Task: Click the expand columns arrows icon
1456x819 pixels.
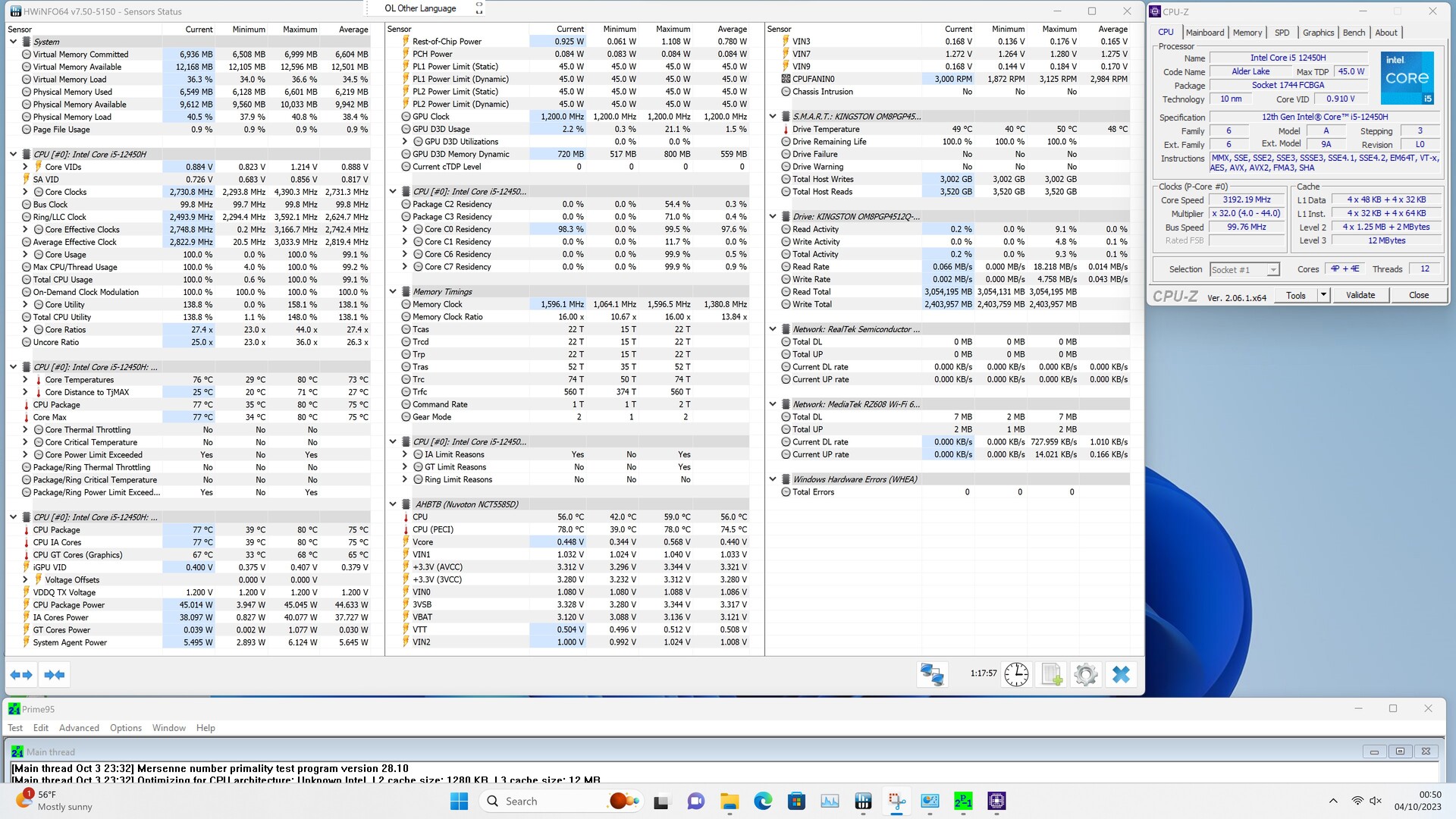Action: tap(21, 674)
